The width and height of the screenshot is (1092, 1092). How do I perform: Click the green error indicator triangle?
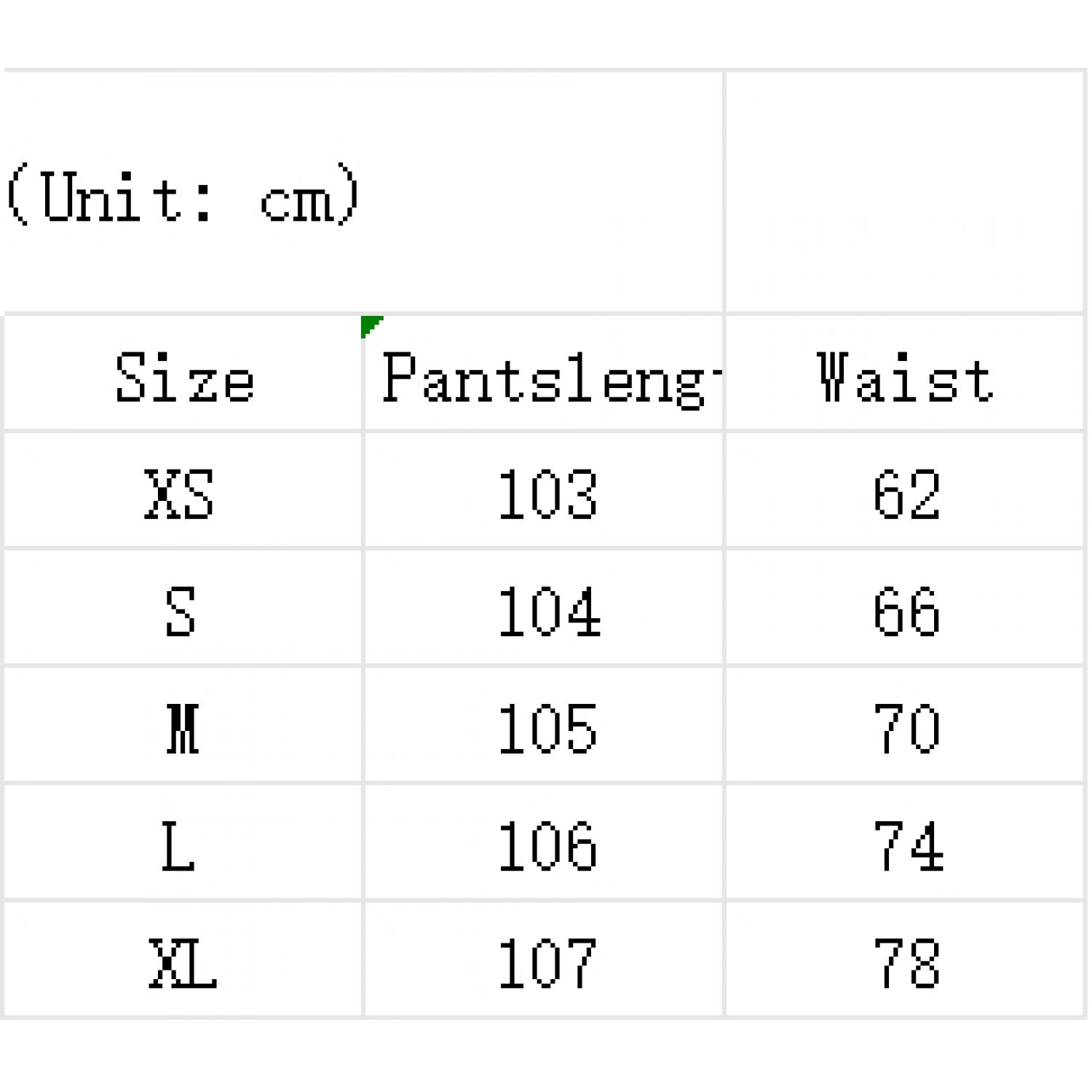[369, 324]
